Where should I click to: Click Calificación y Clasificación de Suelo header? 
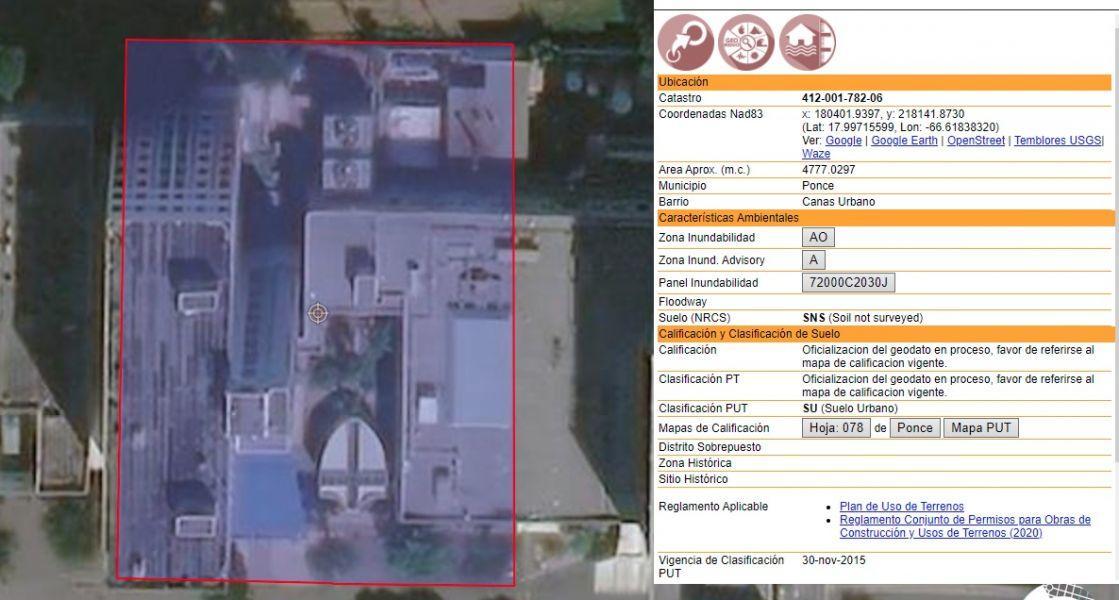884,334
